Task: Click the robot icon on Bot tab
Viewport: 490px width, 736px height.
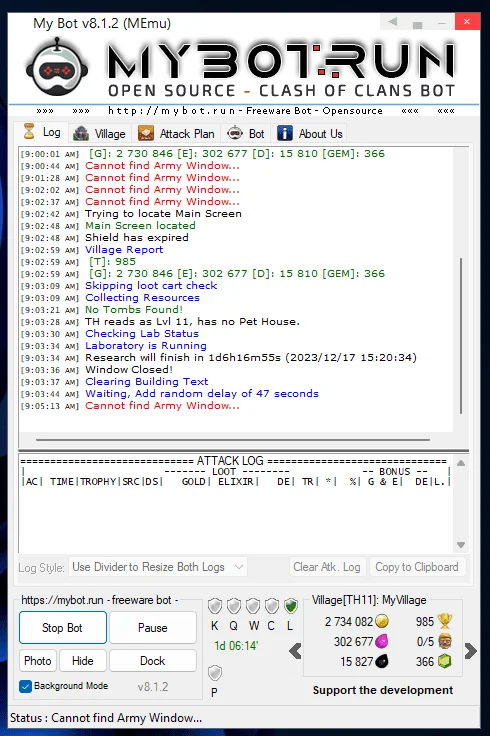Action: (235, 133)
